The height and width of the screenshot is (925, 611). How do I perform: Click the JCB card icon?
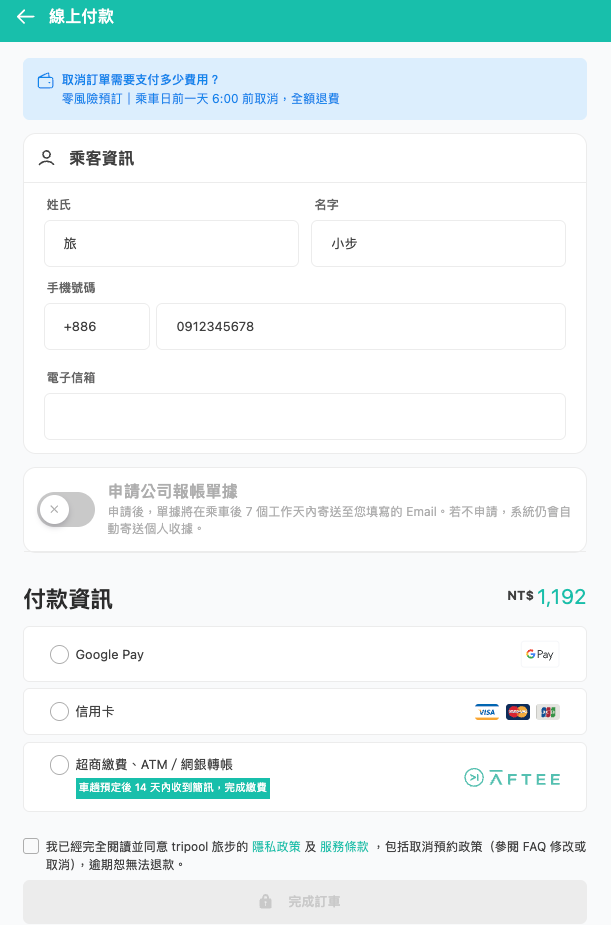pyautogui.click(x=549, y=711)
